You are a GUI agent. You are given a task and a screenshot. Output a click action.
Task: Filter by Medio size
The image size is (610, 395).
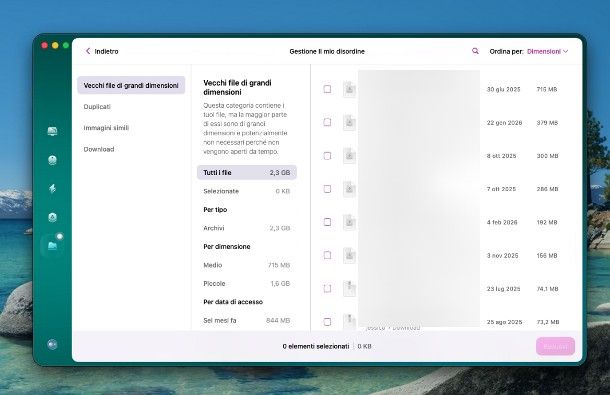coord(247,265)
